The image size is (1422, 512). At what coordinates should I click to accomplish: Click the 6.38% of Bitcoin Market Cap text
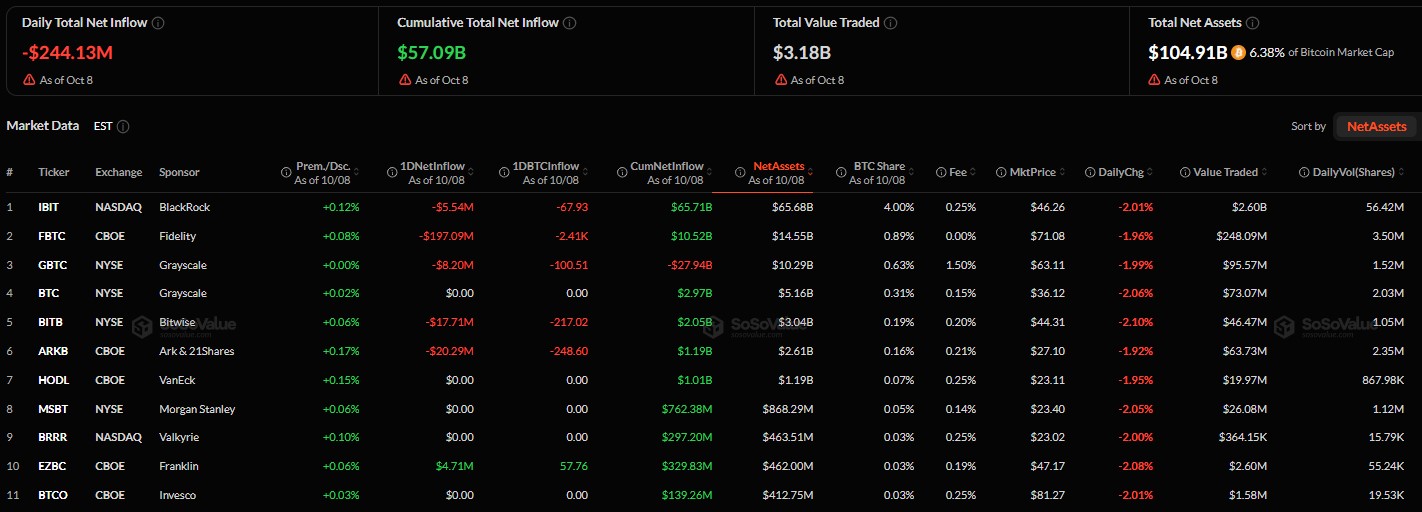(x=1322, y=52)
